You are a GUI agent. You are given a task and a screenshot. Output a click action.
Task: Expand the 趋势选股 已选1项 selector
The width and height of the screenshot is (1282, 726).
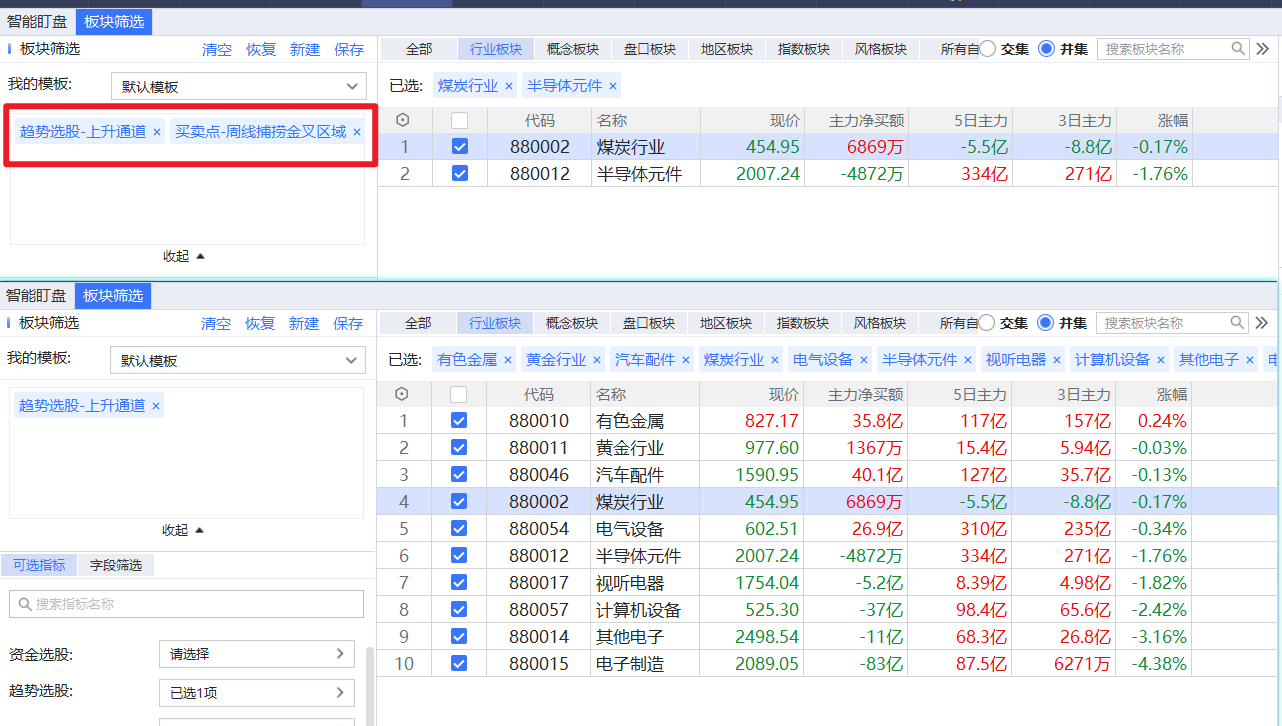tap(256, 692)
